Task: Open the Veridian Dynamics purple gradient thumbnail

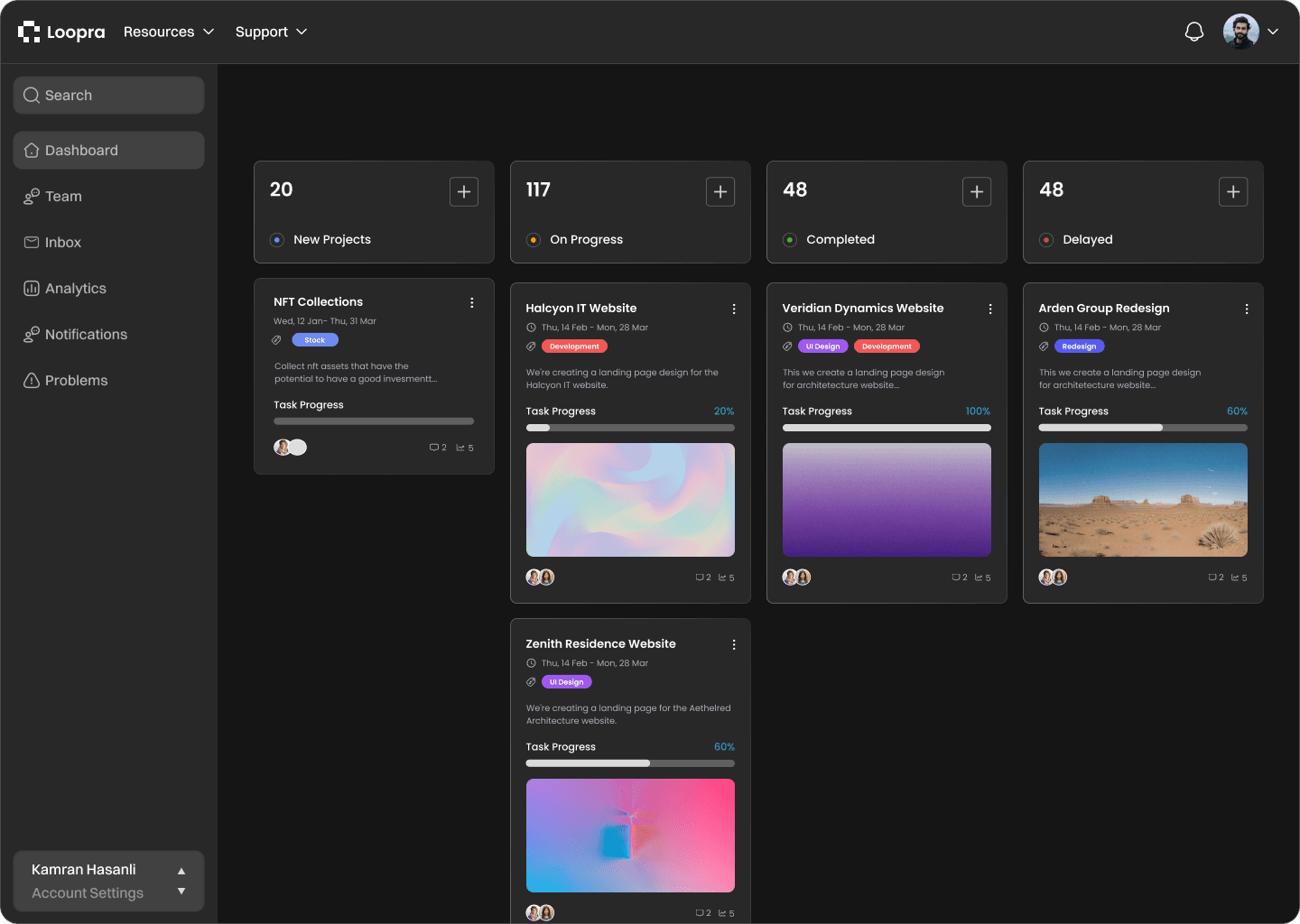Action: (887, 500)
